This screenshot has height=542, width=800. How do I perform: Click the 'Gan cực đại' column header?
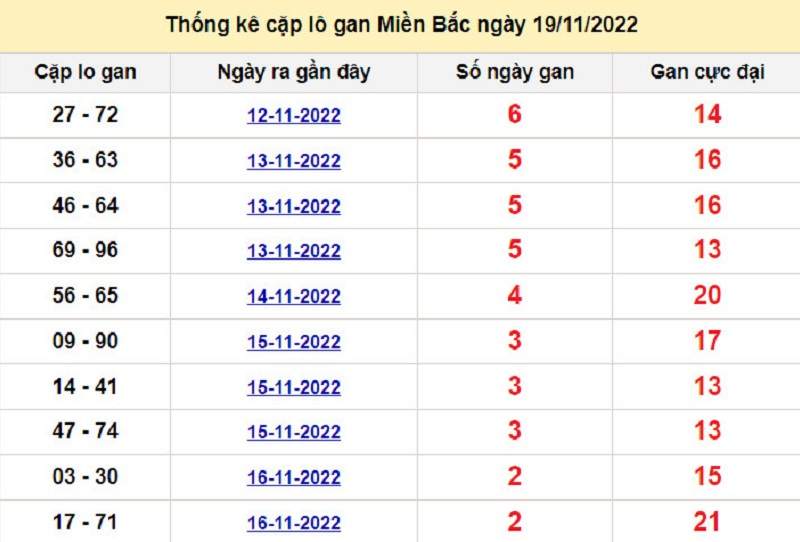point(707,72)
